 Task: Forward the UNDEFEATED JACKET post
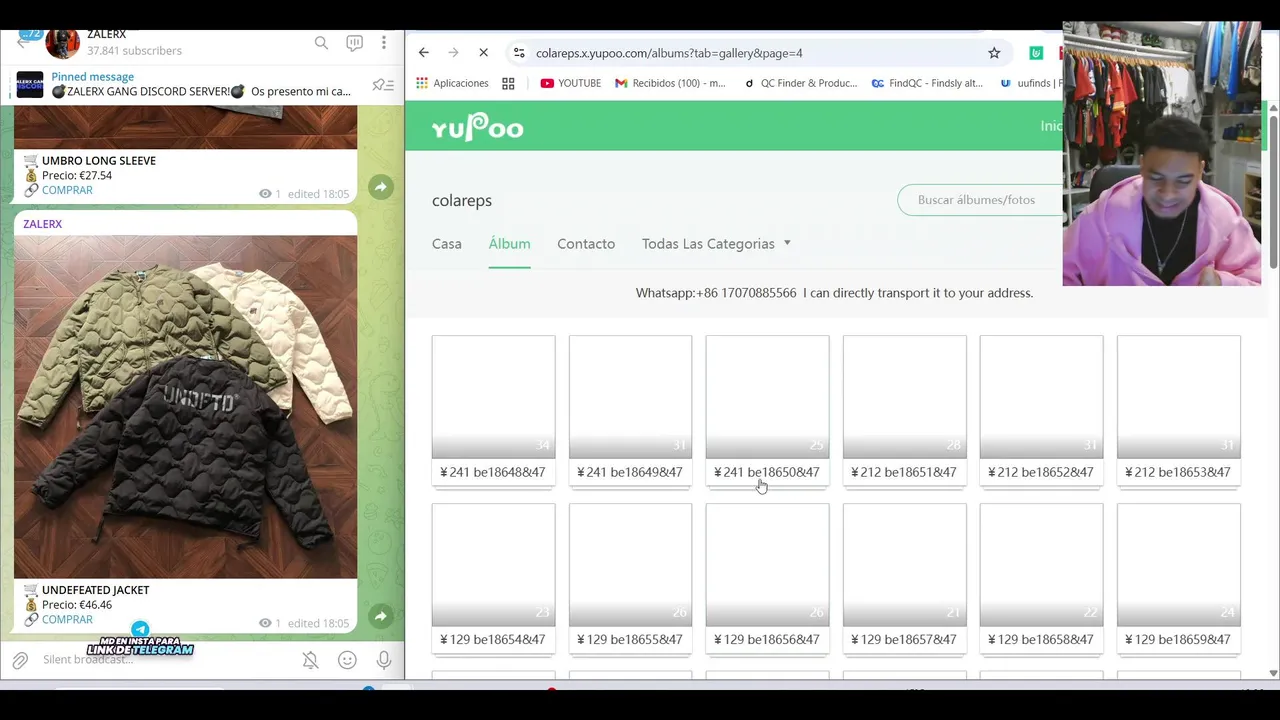(380, 616)
